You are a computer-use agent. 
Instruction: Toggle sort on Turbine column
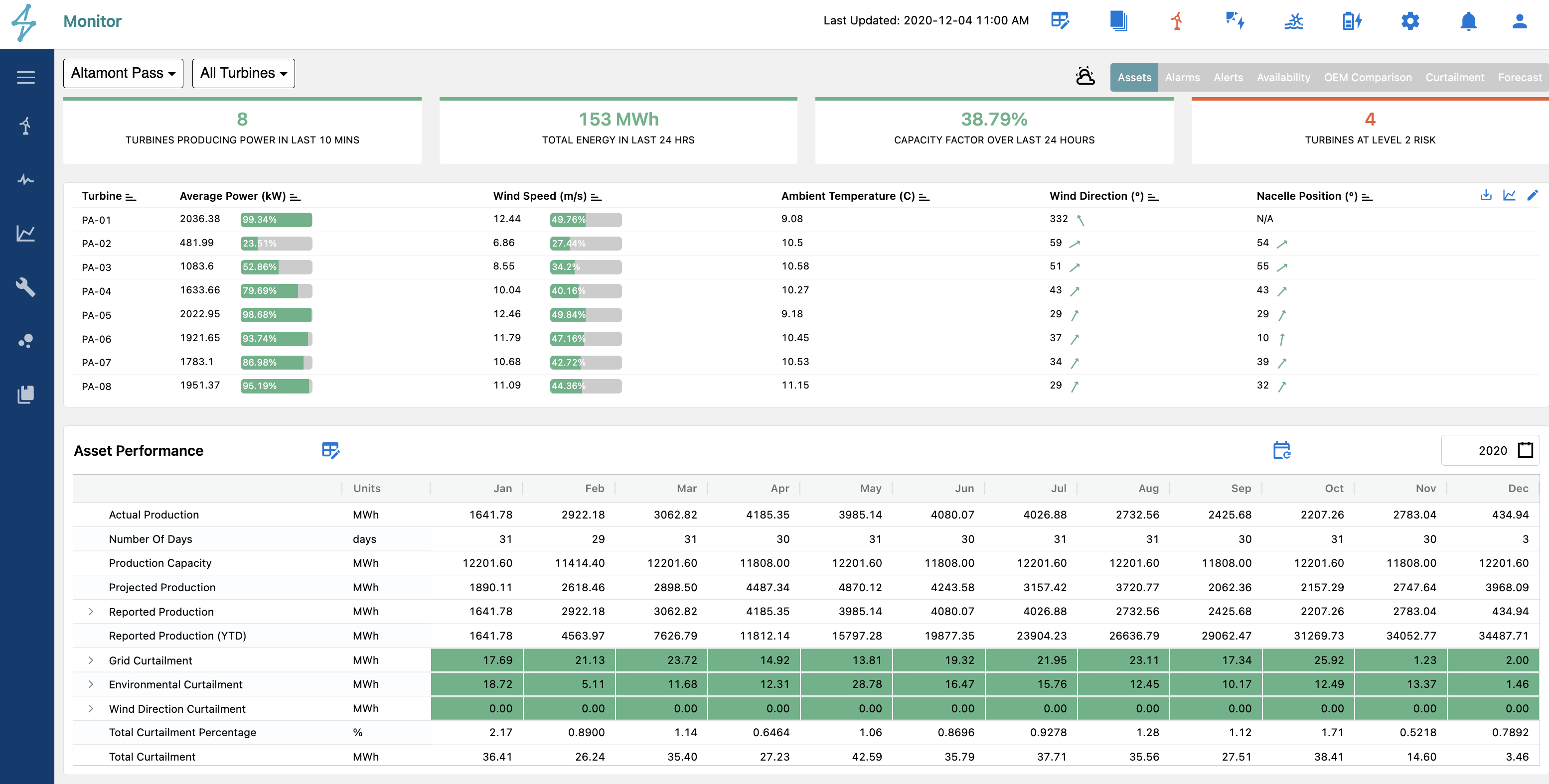pos(131,196)
